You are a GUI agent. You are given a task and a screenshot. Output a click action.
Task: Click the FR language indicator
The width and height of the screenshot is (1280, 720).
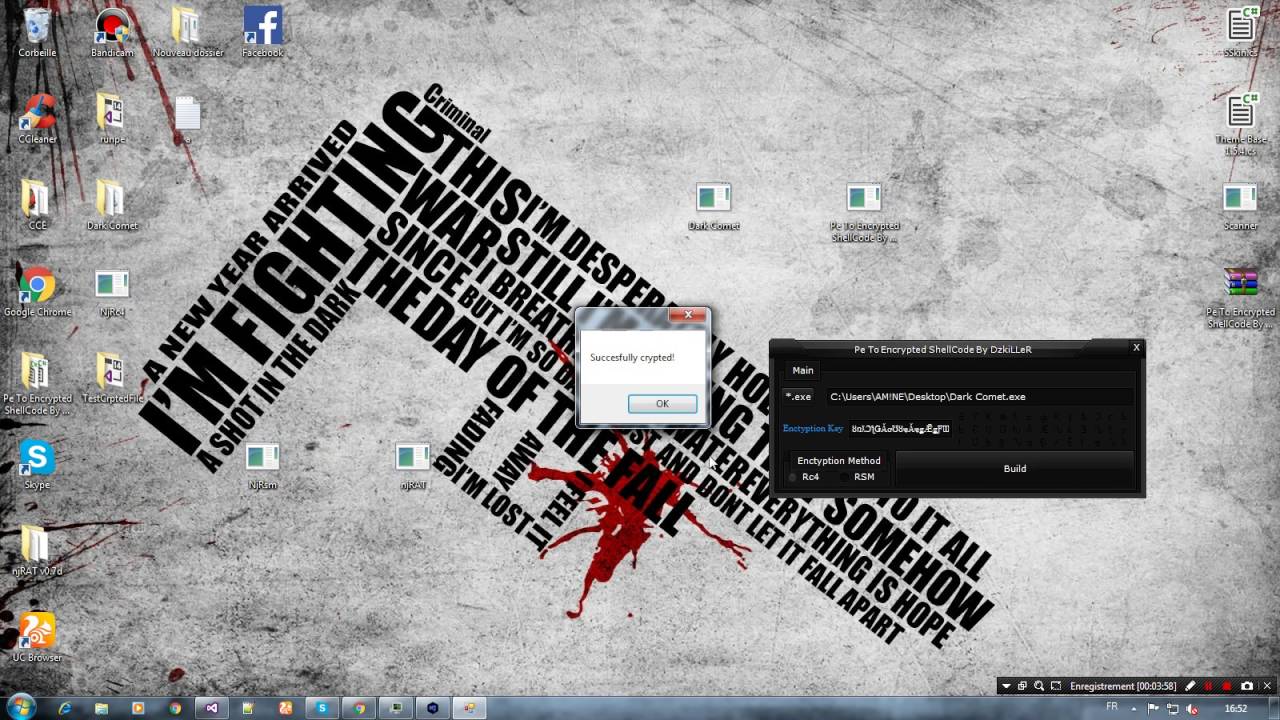coord(1112,707)
